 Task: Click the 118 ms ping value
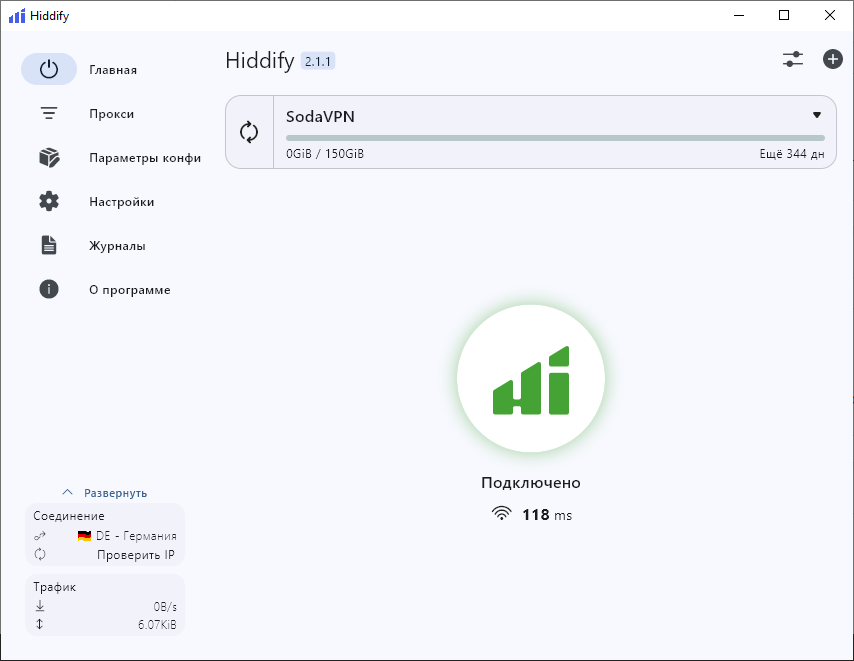point(547,515)
